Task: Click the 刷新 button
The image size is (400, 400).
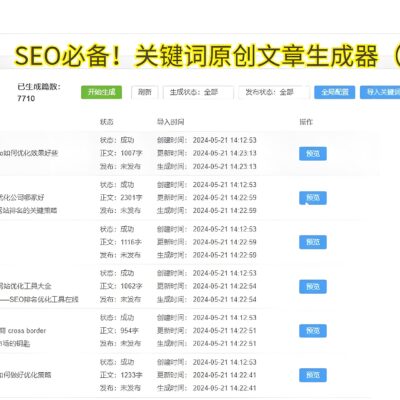Action: pyautogui.click(x=145, y=92)
